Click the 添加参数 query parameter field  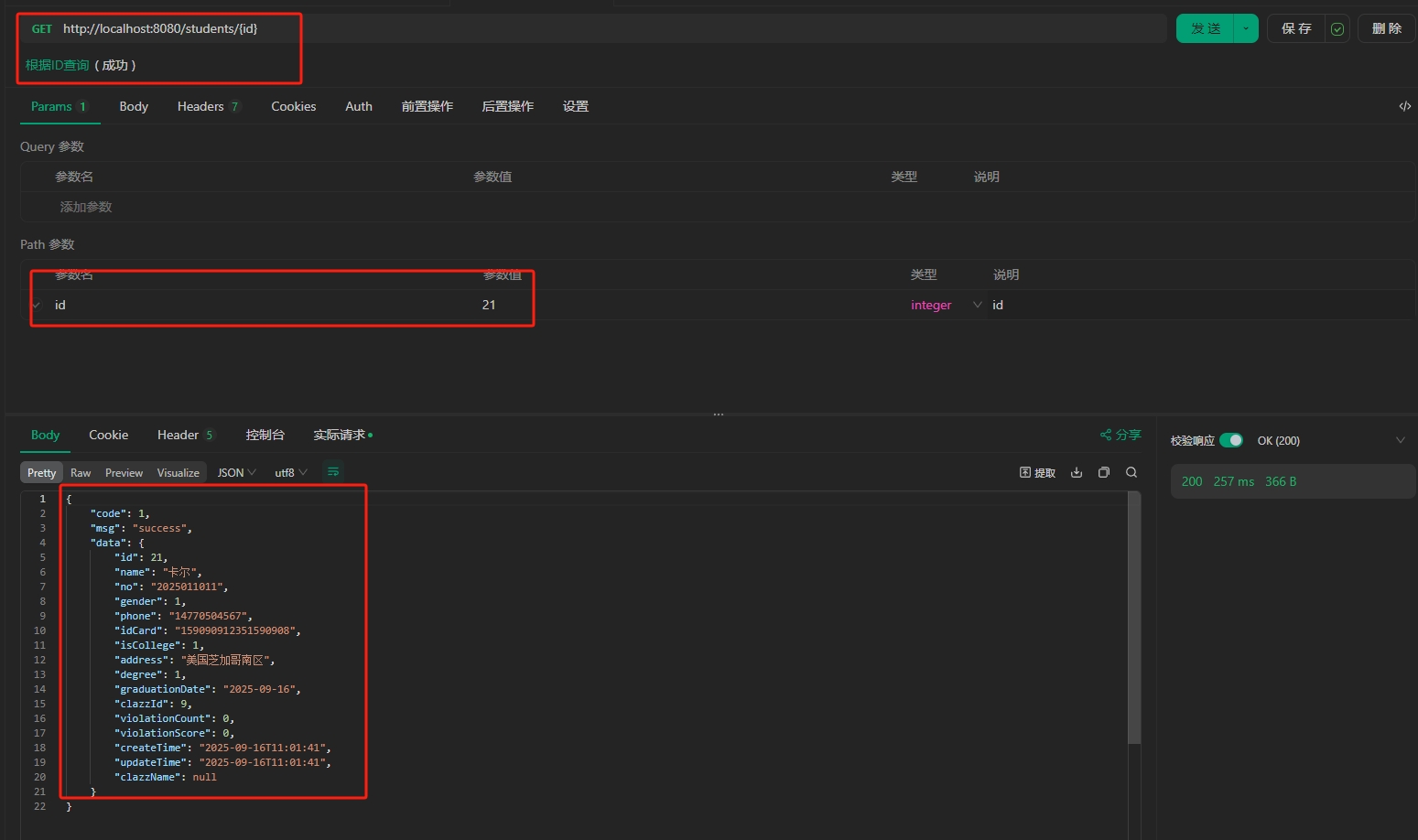[86, 207]
